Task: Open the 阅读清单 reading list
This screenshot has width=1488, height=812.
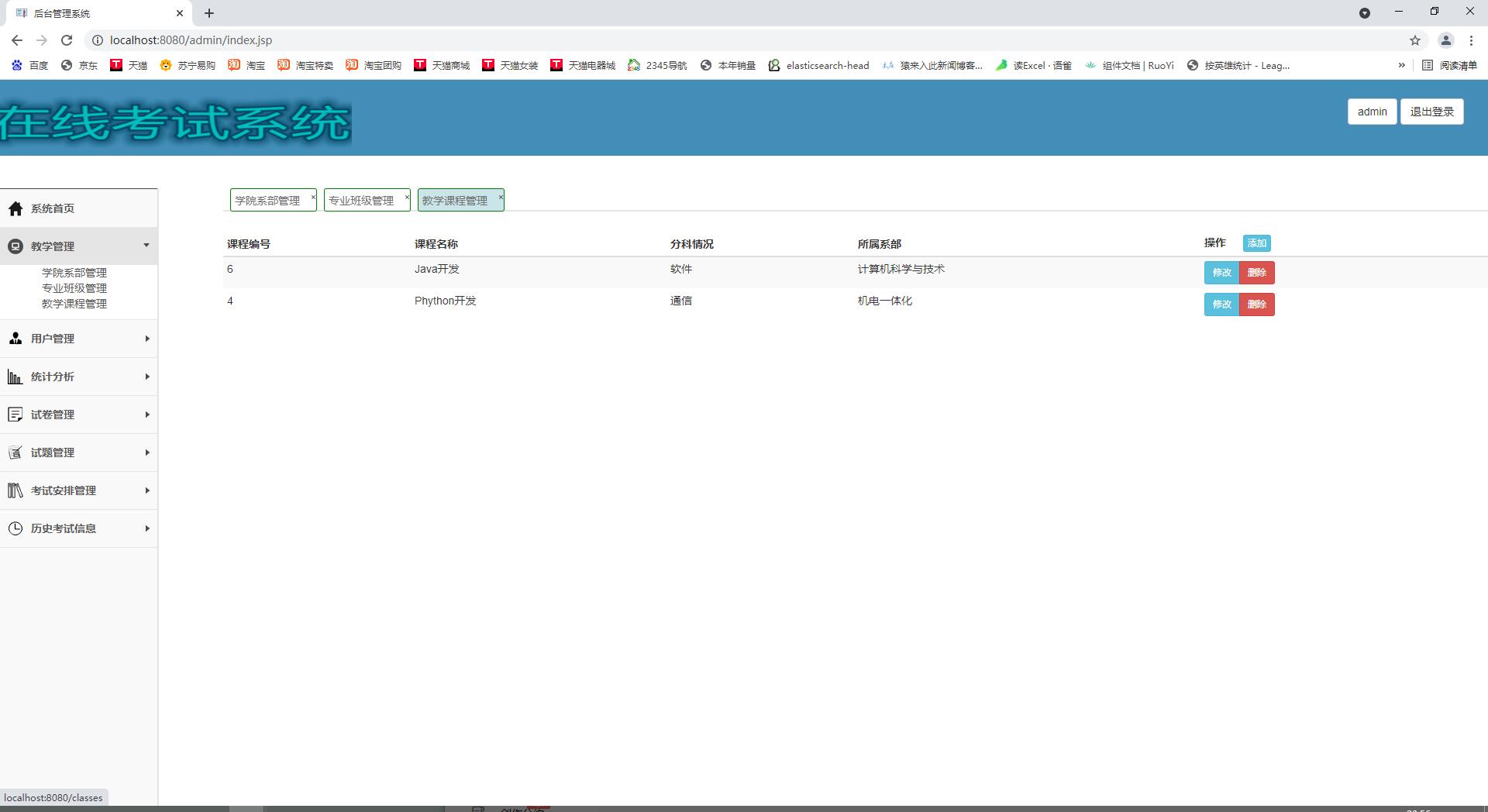Action: click(1449, 66)
